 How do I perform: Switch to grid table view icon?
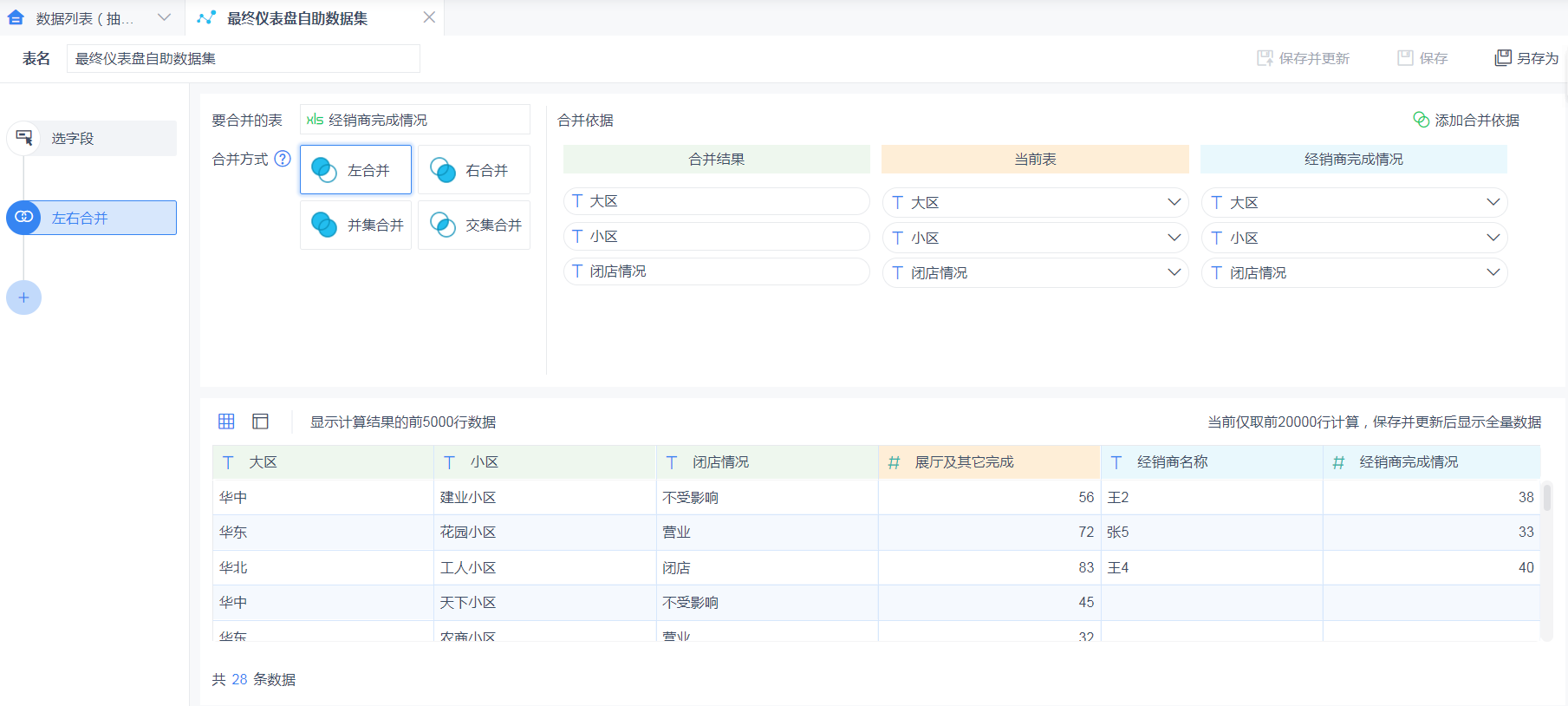[x=226, y=422]
